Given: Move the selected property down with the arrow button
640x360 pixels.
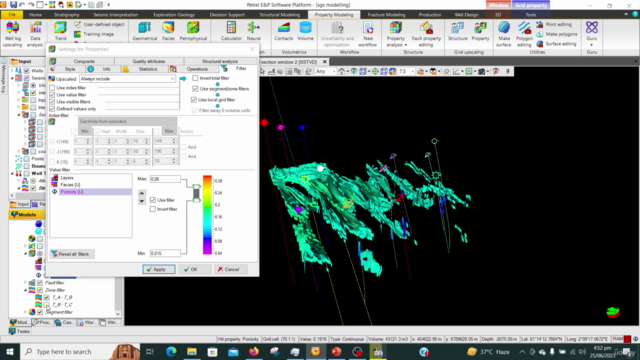Looking at the screenshot, I should pyautogui.click(x=142, y=201).
